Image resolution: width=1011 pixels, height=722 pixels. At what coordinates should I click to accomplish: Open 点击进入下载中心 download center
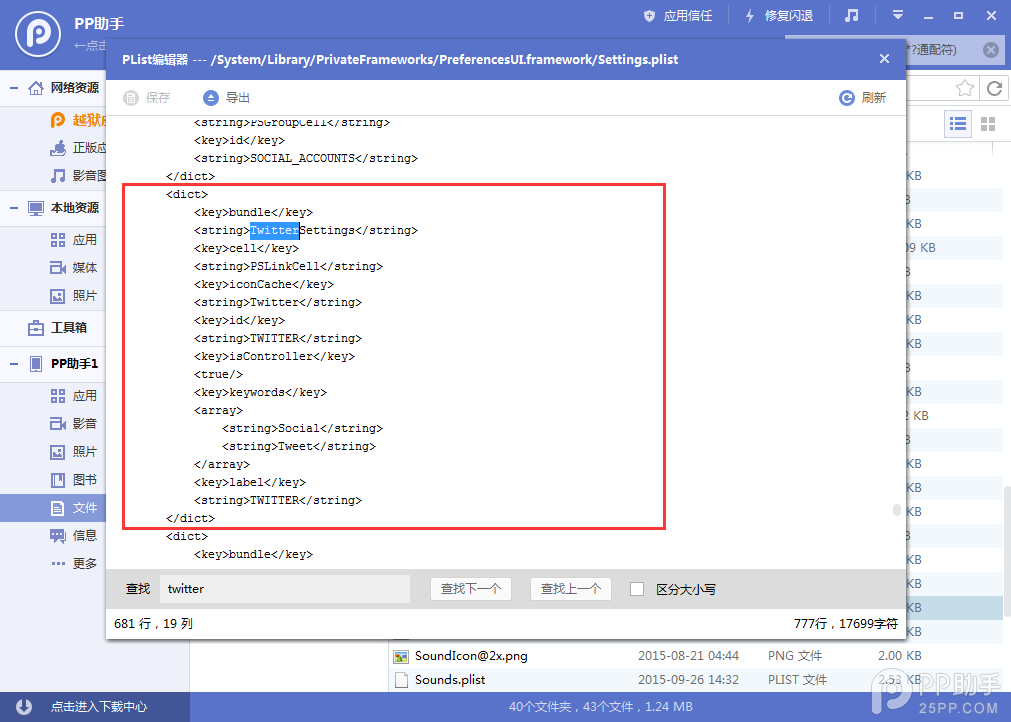click(x=99, y=707)
